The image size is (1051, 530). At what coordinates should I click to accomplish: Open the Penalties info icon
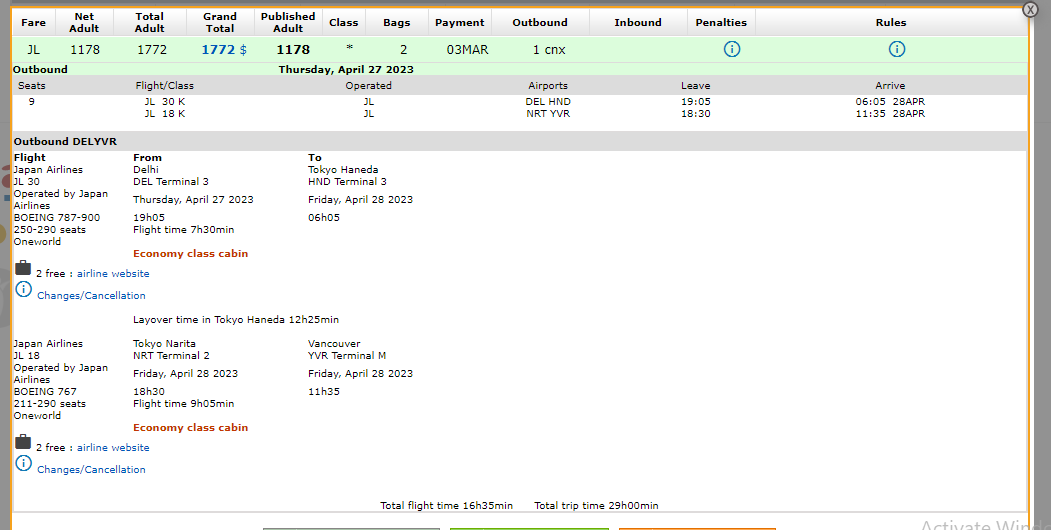[x=731, y=49]
